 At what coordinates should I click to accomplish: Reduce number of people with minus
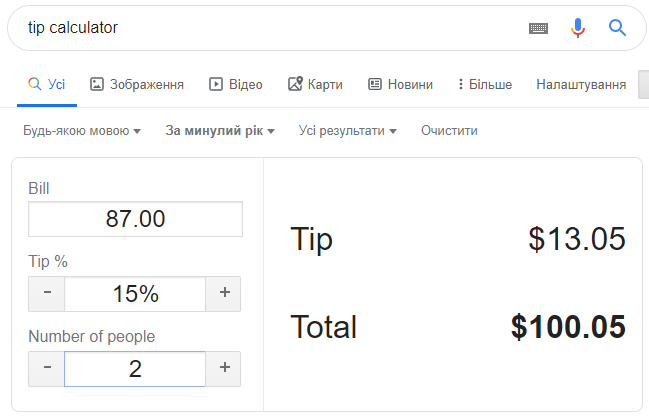[x=47, y=369]
